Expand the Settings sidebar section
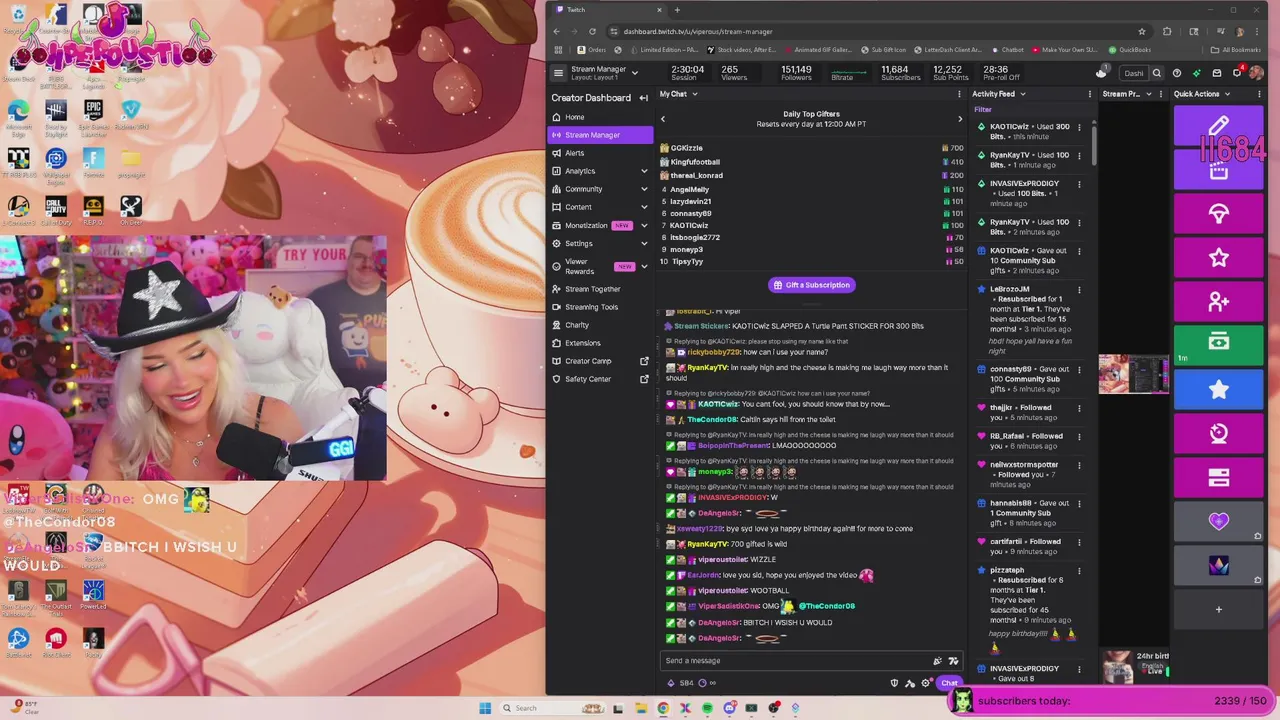 pos(644,243)
